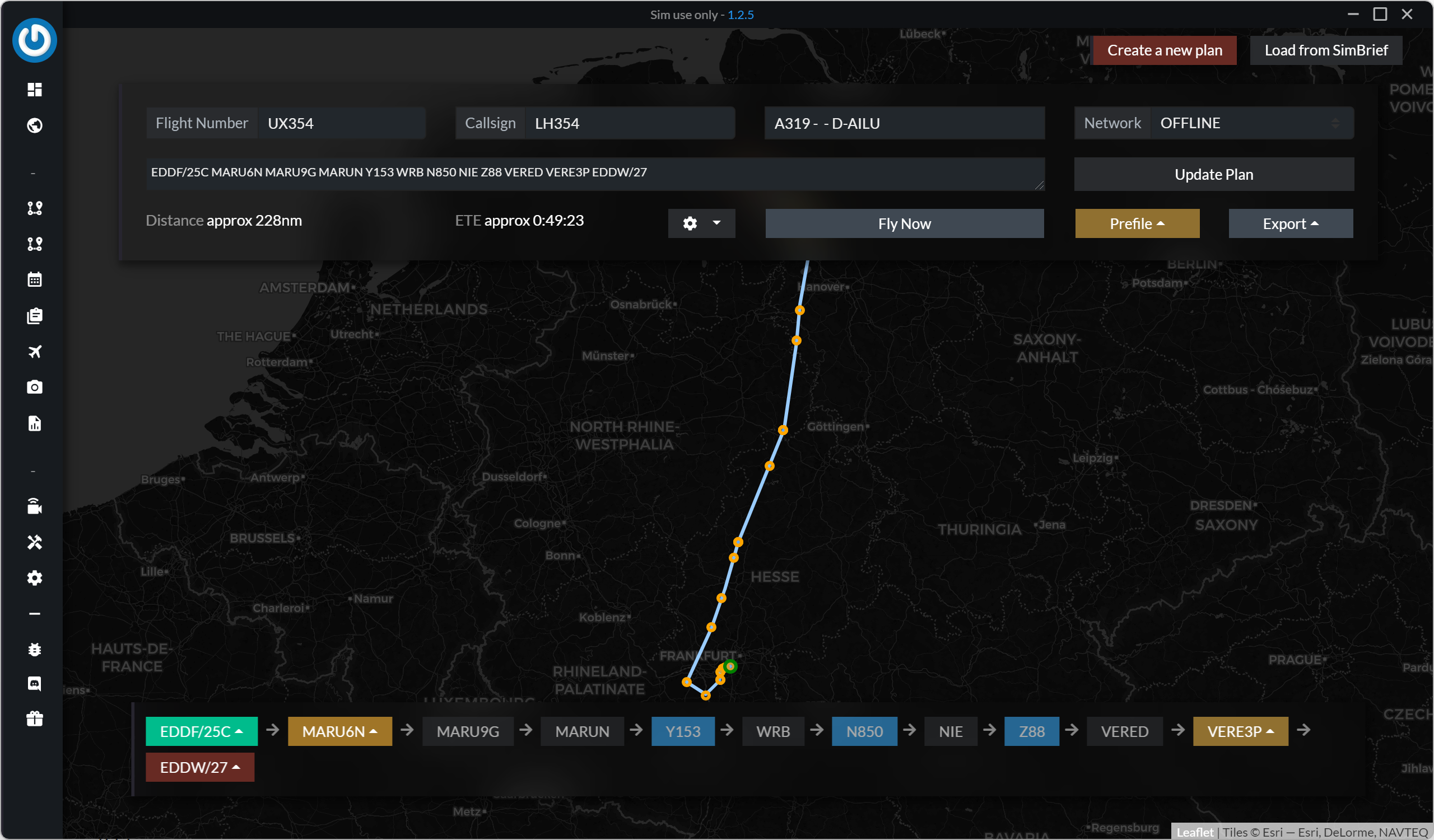Open the gear options dropdown beside Fly Now
Image resolution: width=1434 pixels, height=840 pixels.
701,223
